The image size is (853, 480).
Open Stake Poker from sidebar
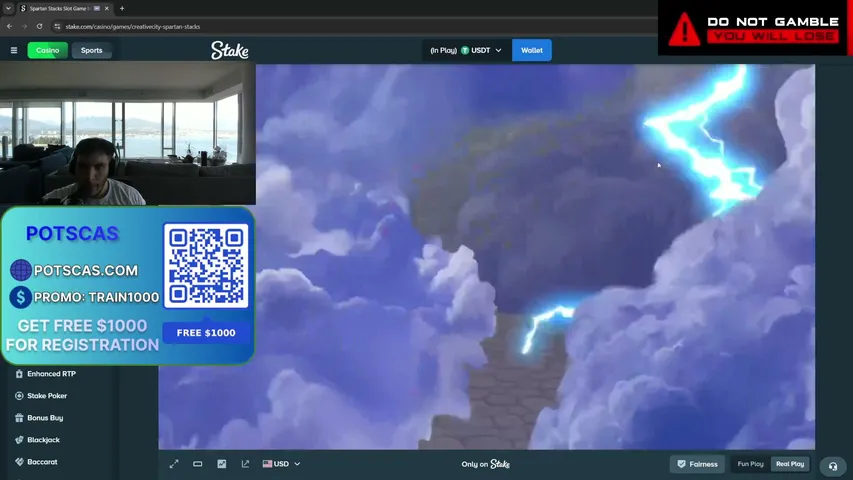47,396
